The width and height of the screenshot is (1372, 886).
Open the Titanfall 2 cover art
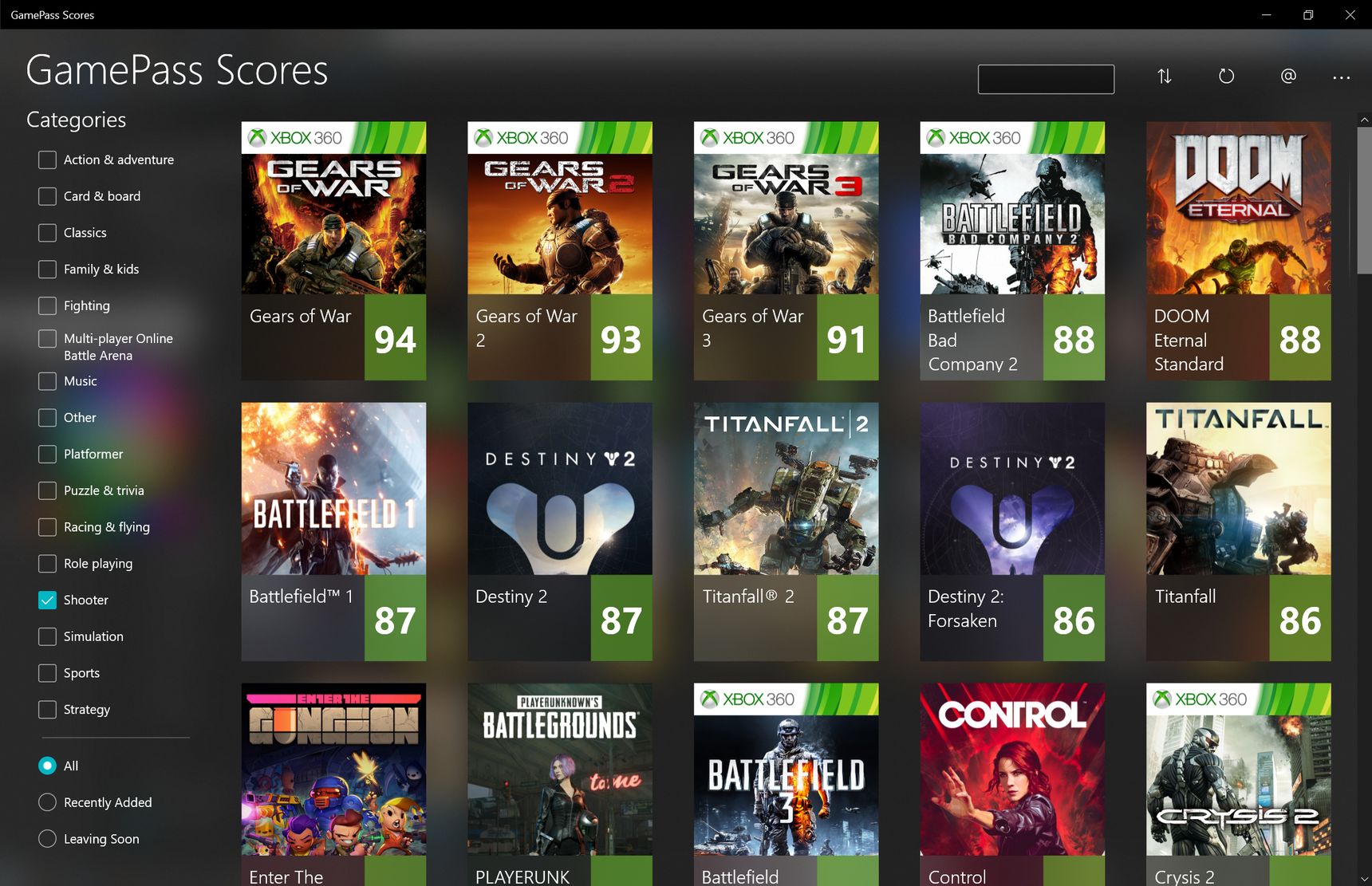coord(786,489)
